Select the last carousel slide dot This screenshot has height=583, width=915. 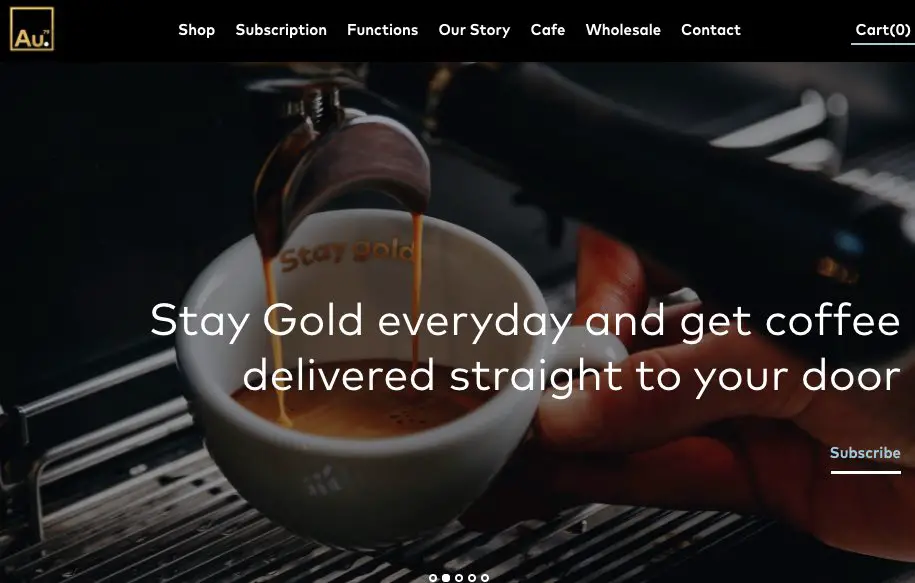pyautogui.click(x=485, y=578)
